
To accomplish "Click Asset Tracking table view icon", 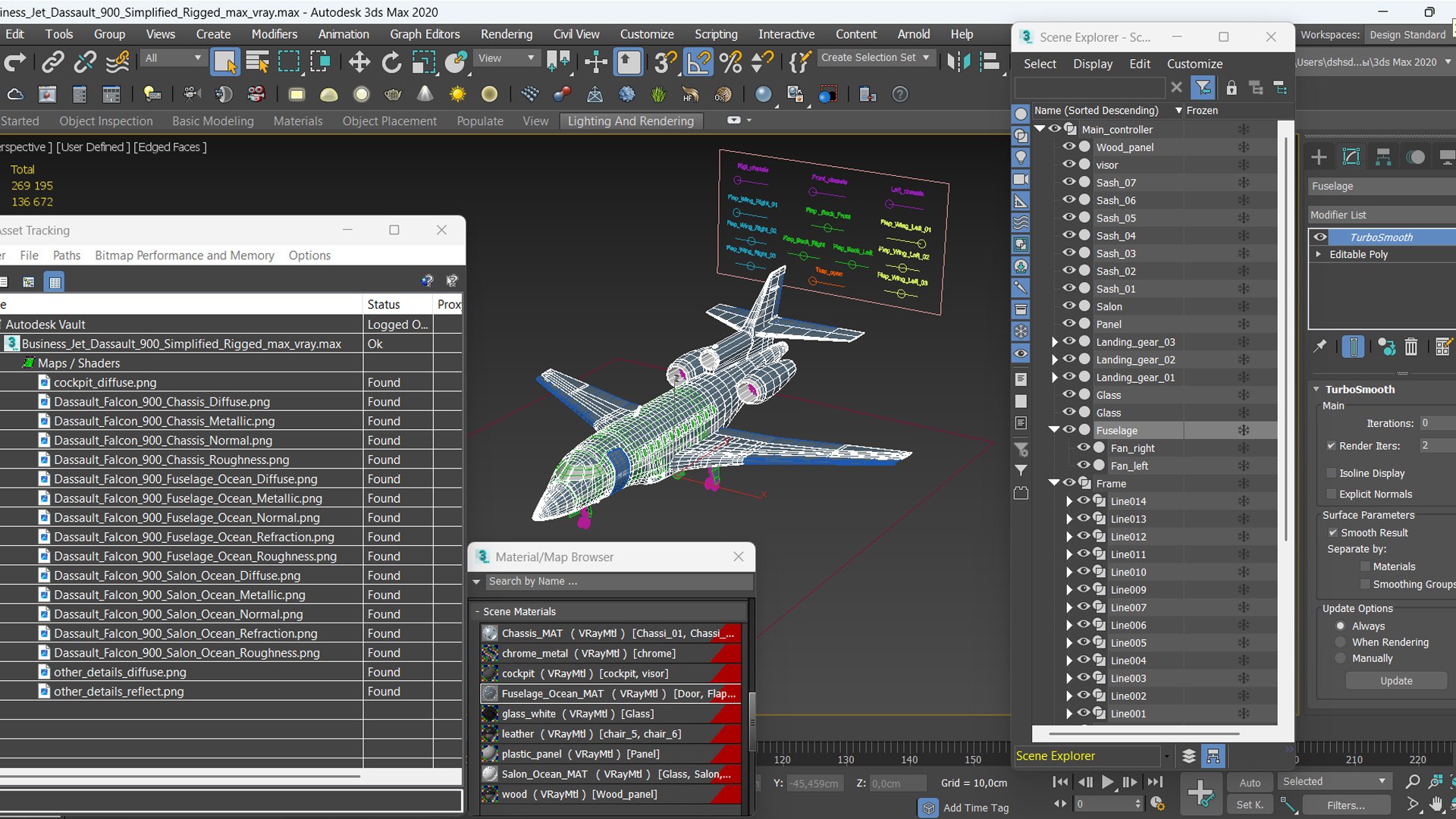I will [55, 282].
